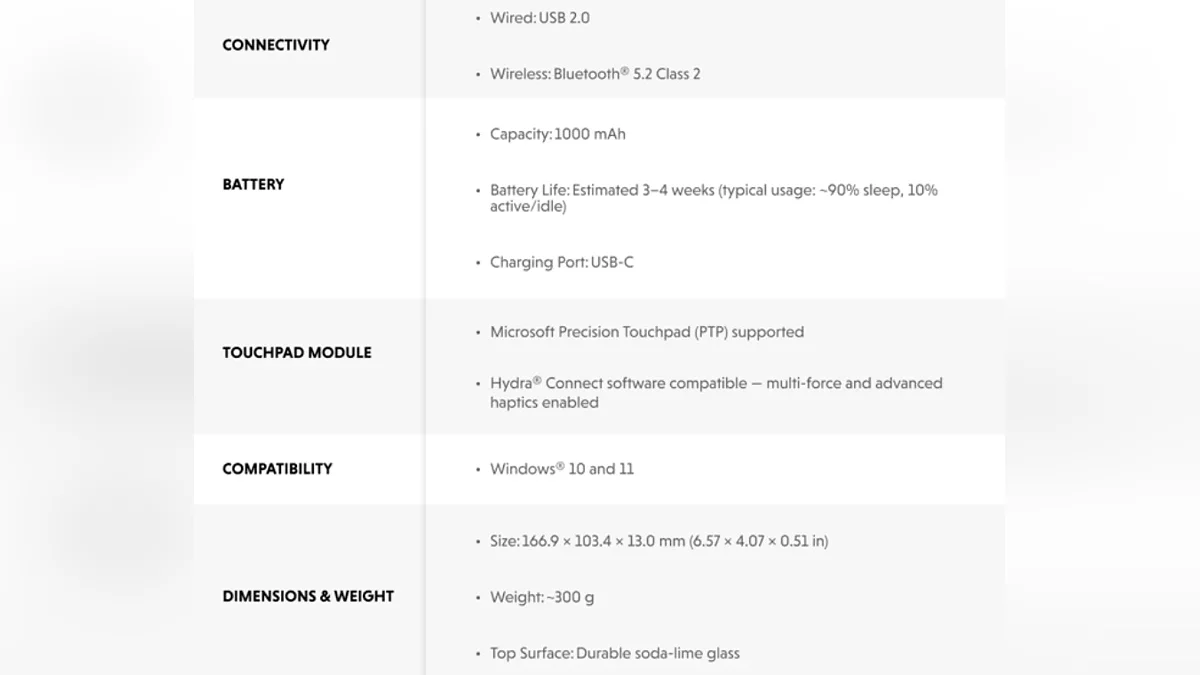Click the CONNECTIVITY row heading

(275, 45)
